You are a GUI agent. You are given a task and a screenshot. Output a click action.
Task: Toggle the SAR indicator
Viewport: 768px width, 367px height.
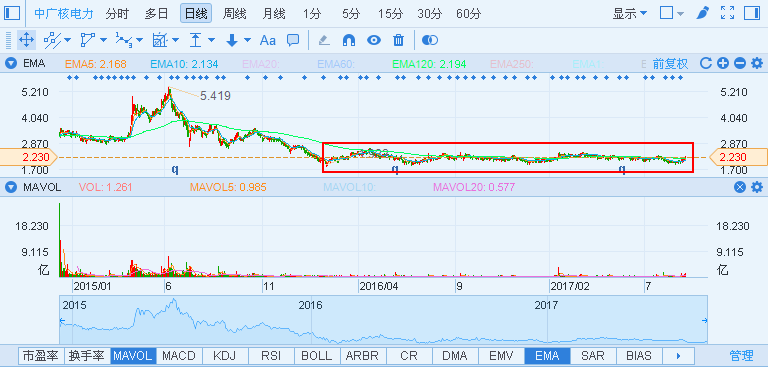point(593,356)
